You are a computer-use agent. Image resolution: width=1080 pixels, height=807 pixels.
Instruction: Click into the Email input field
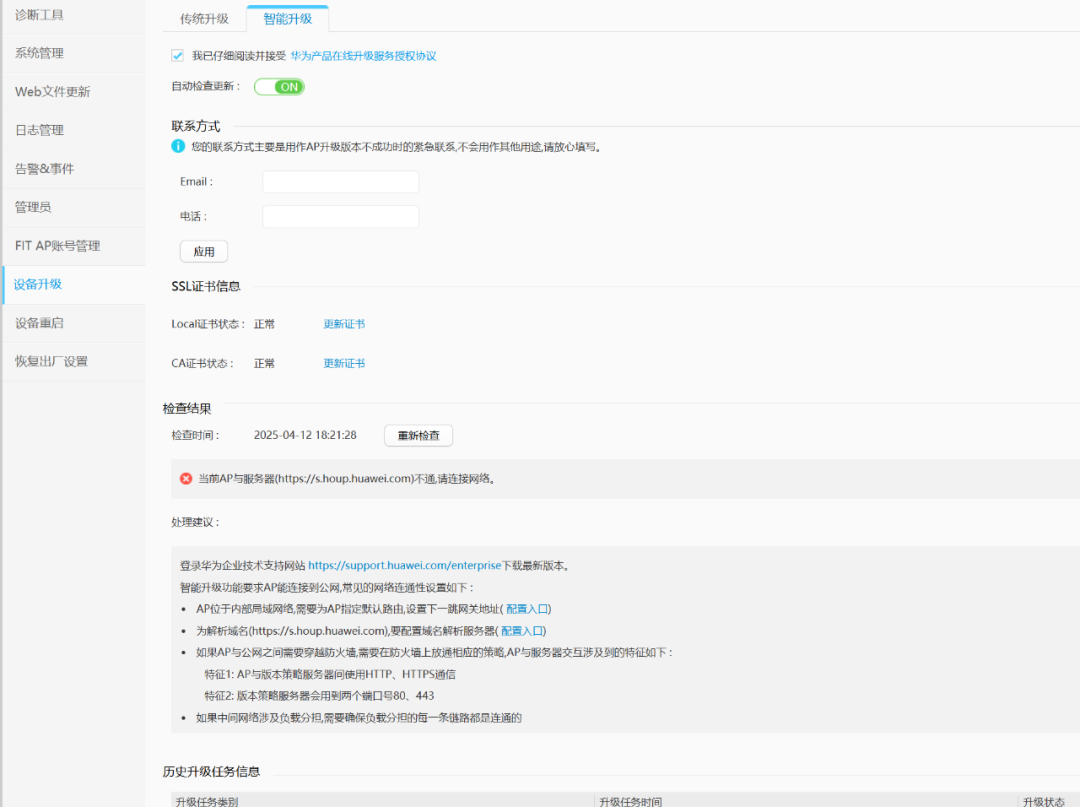coord(340,182)
